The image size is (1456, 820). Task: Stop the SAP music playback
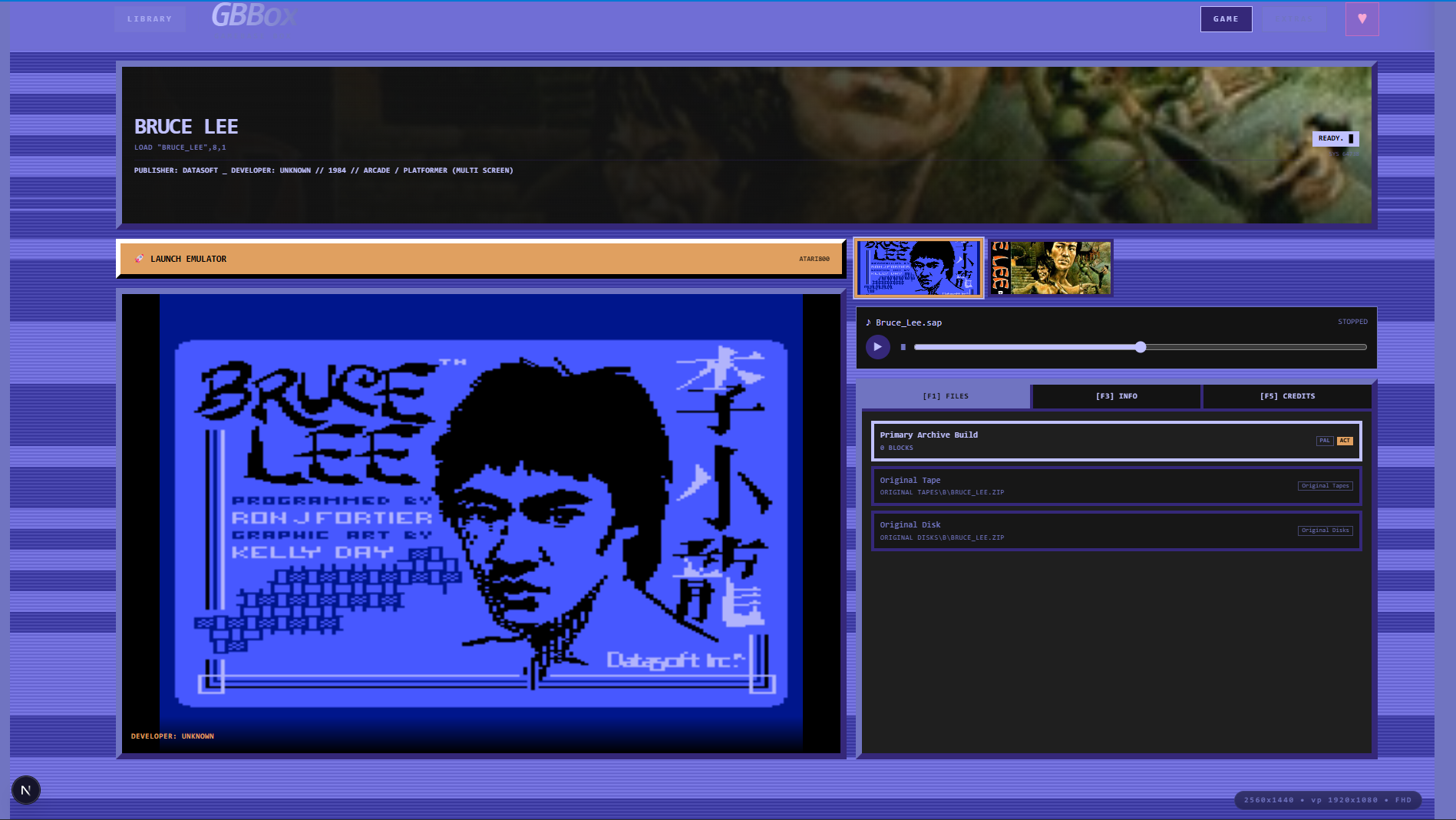tap(903, 347)
